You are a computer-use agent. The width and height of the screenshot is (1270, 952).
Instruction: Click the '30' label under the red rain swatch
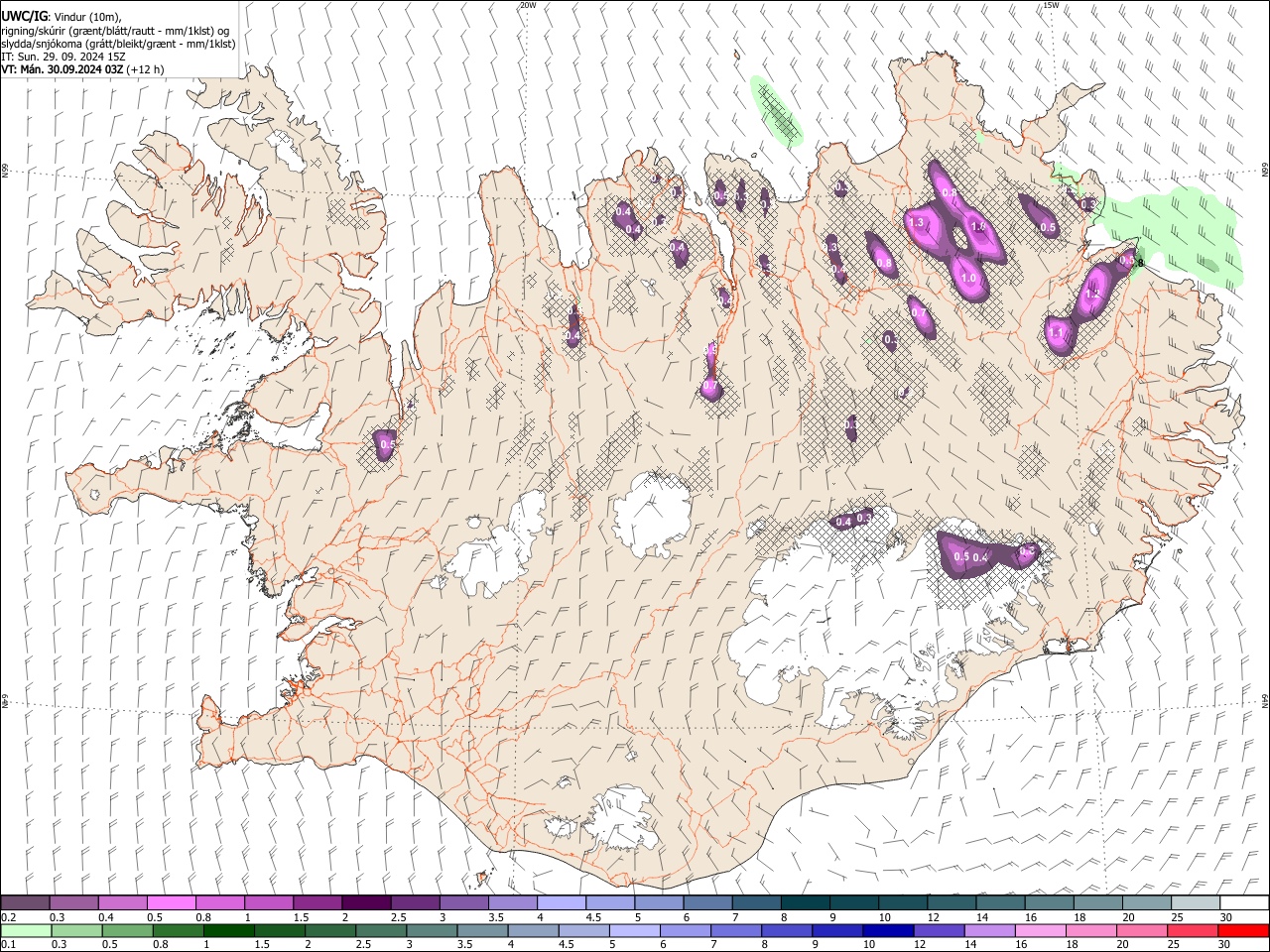(x=1225, y=945)
